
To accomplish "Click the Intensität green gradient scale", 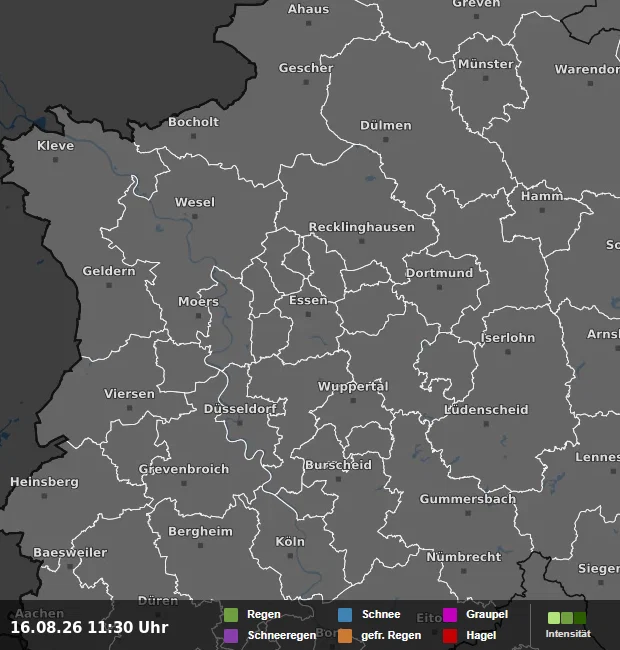I will click(x=567, y=618).
